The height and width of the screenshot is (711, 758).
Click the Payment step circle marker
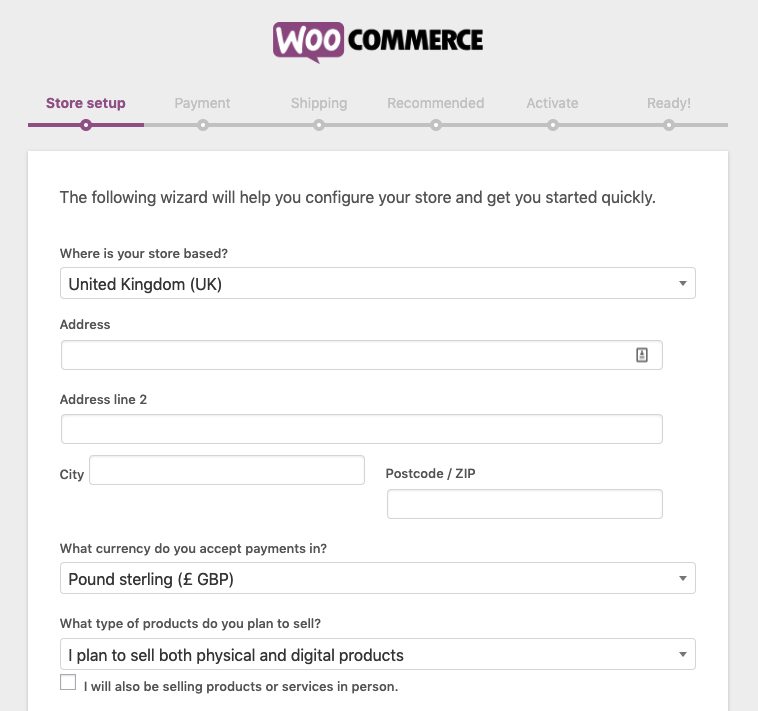pyautogui.click(x=203, y=125)
